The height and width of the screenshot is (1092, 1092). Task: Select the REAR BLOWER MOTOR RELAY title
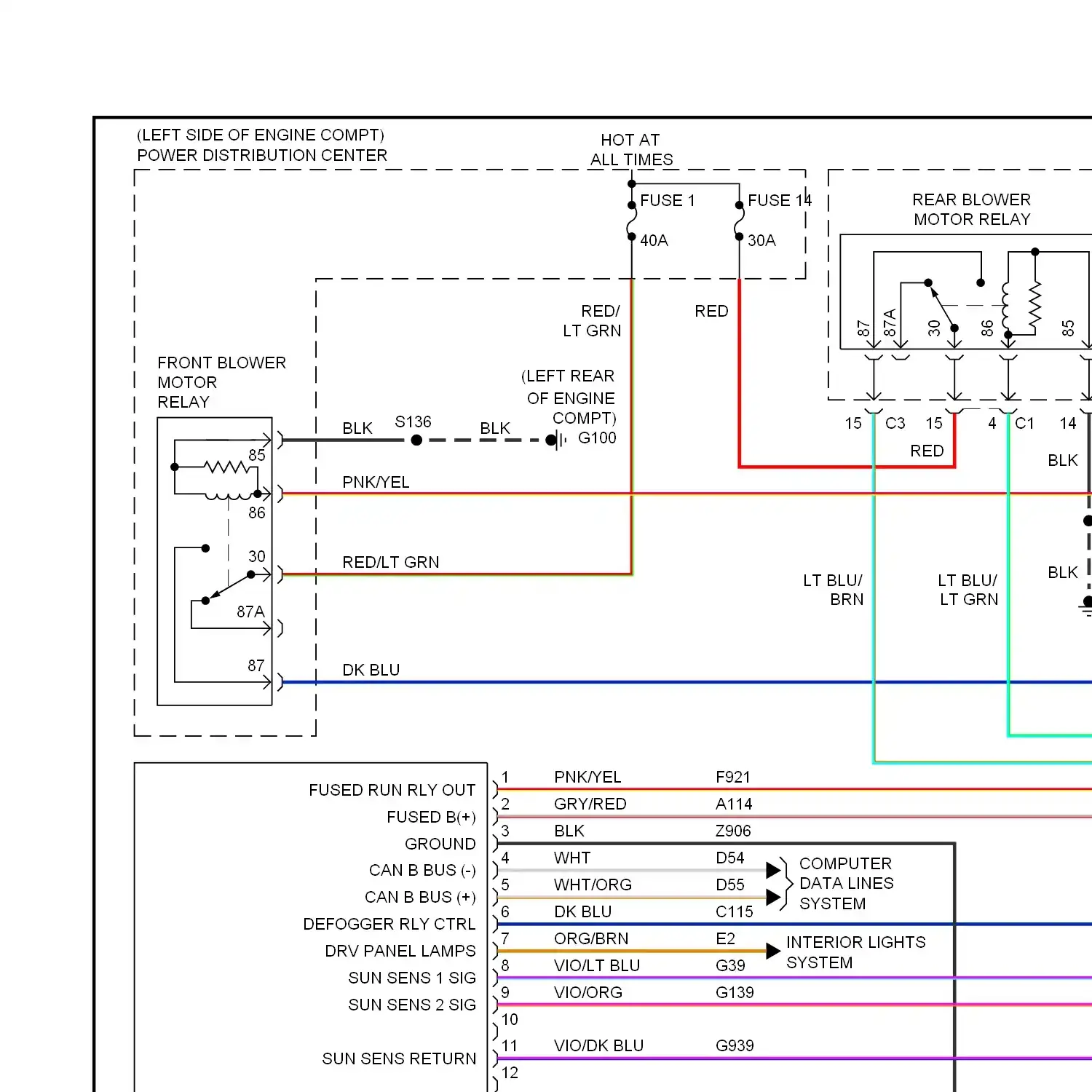tap(972, 209)
